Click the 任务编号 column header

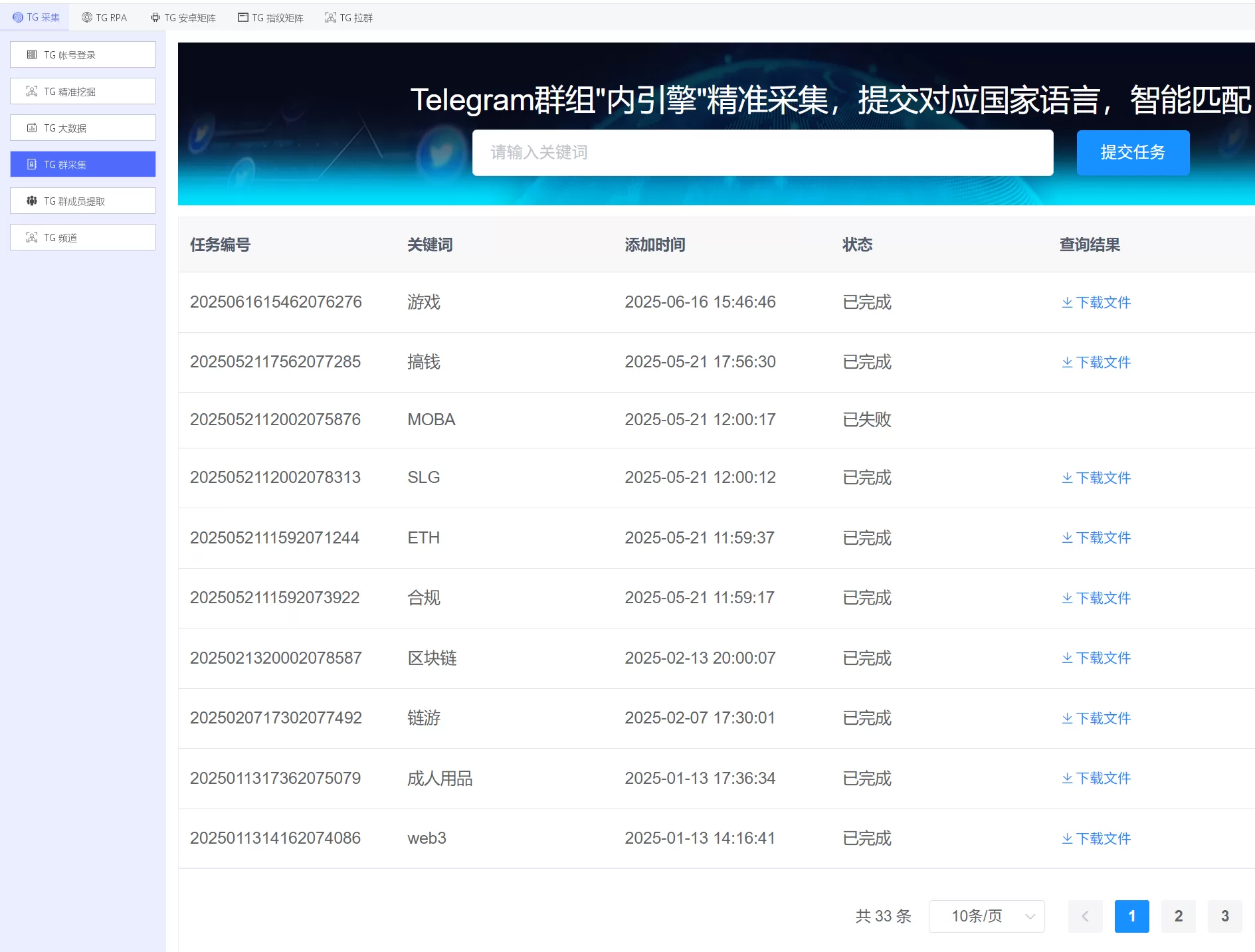tap(220, 244)
